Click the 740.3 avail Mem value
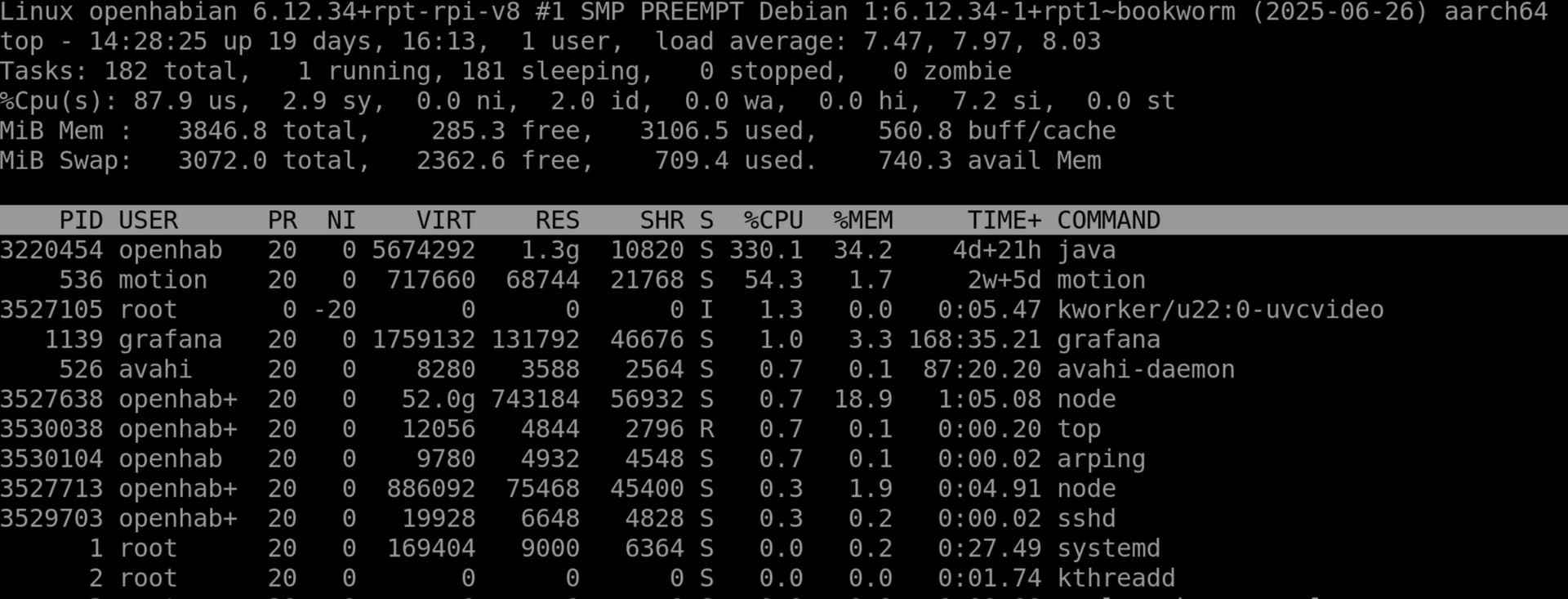 click(915, 160)
